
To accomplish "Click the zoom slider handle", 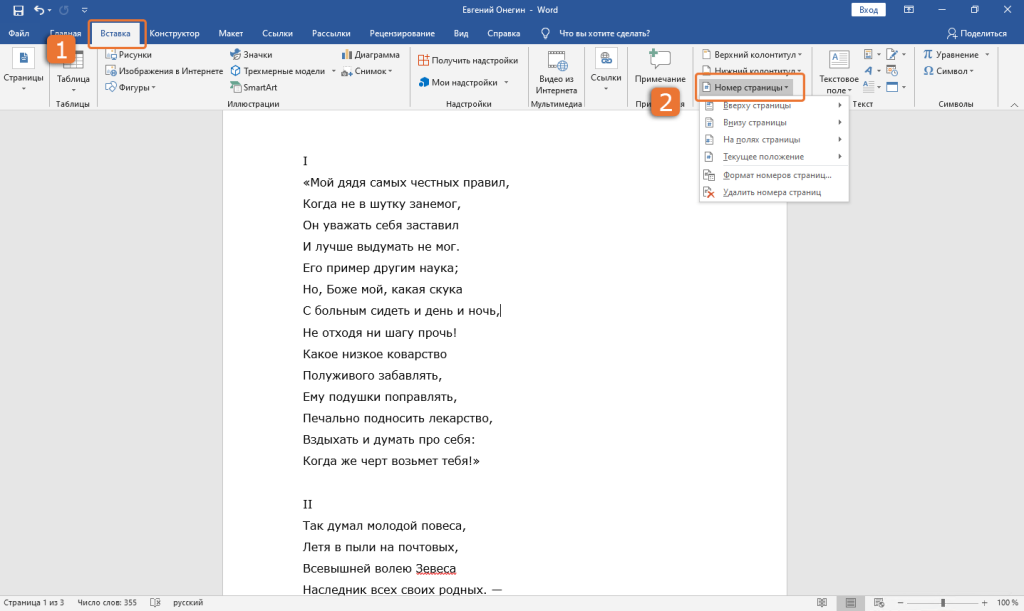I will click(943, 603).
